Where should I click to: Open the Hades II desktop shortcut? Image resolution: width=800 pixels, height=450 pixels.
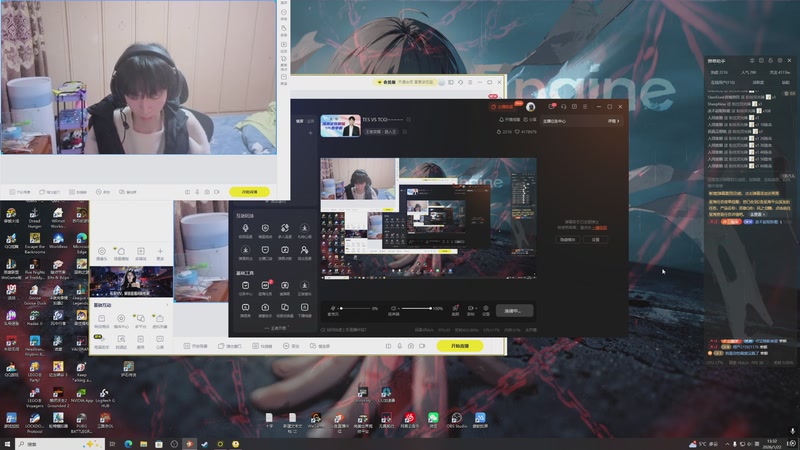pyautogui.click(x=34, y=319)
